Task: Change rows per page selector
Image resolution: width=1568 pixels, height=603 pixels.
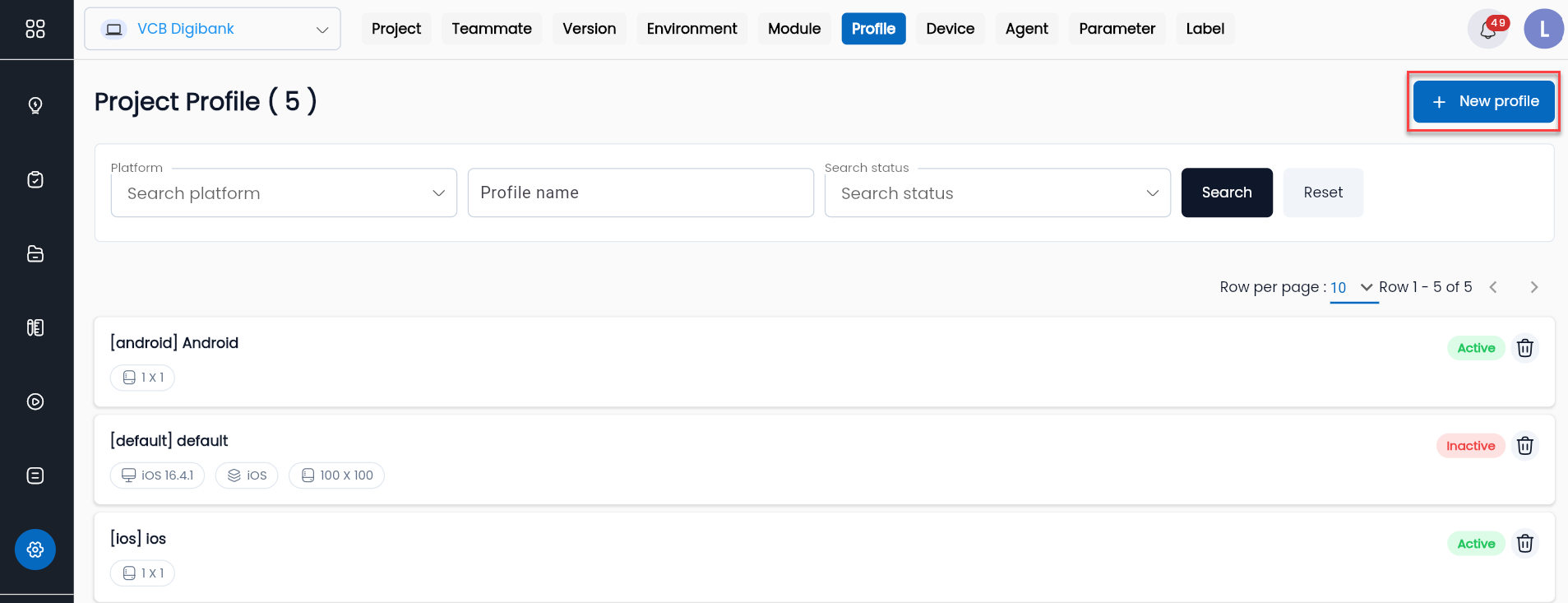Action: [x=1353, y=287]
